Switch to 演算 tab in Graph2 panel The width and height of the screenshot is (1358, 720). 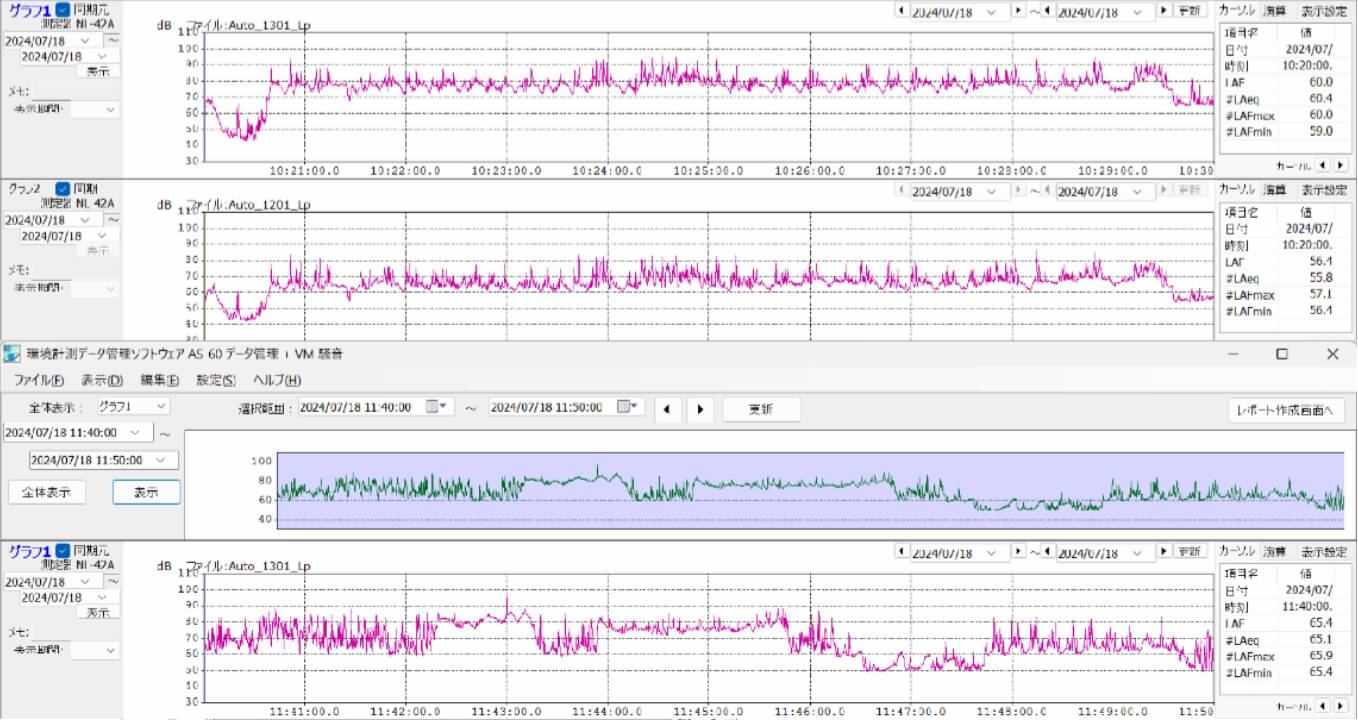click(x=1274, y=189)
